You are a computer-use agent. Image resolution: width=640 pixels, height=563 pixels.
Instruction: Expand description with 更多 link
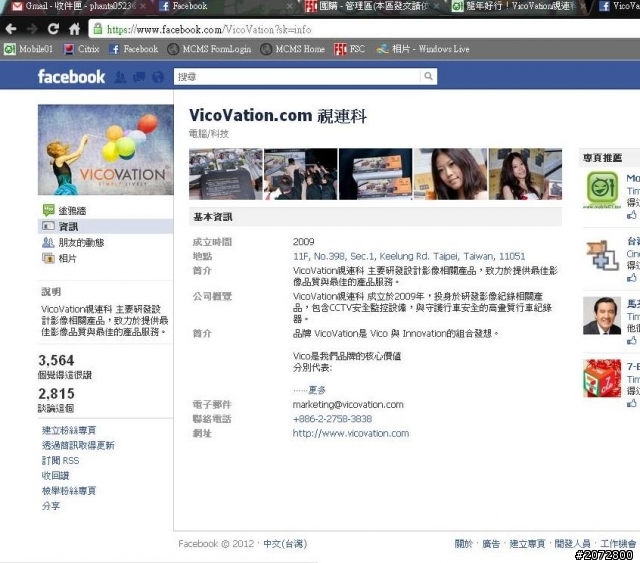point(317,390)
